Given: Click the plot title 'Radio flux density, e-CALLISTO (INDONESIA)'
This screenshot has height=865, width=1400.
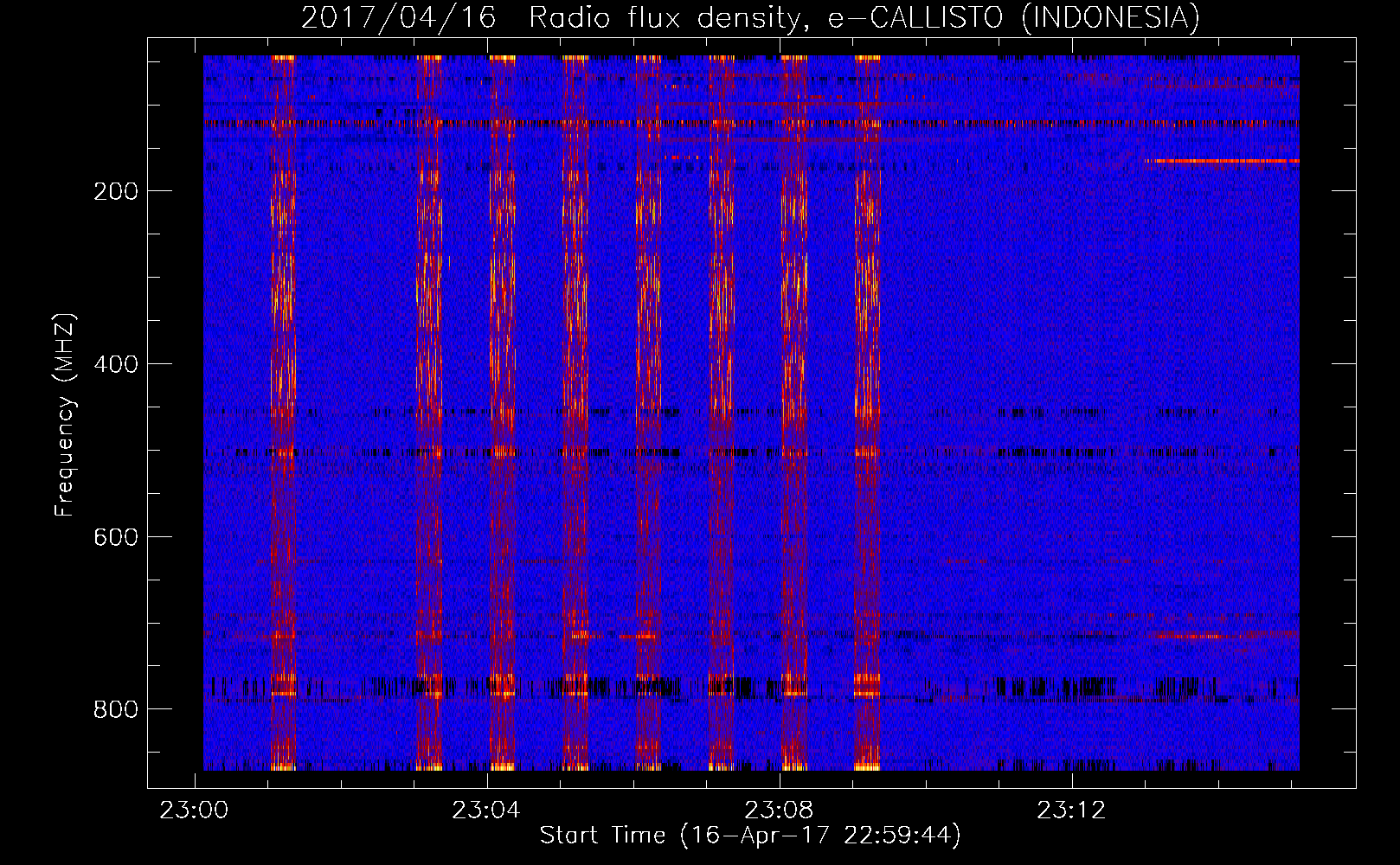Looking at the screenshot, I should 864,17.
